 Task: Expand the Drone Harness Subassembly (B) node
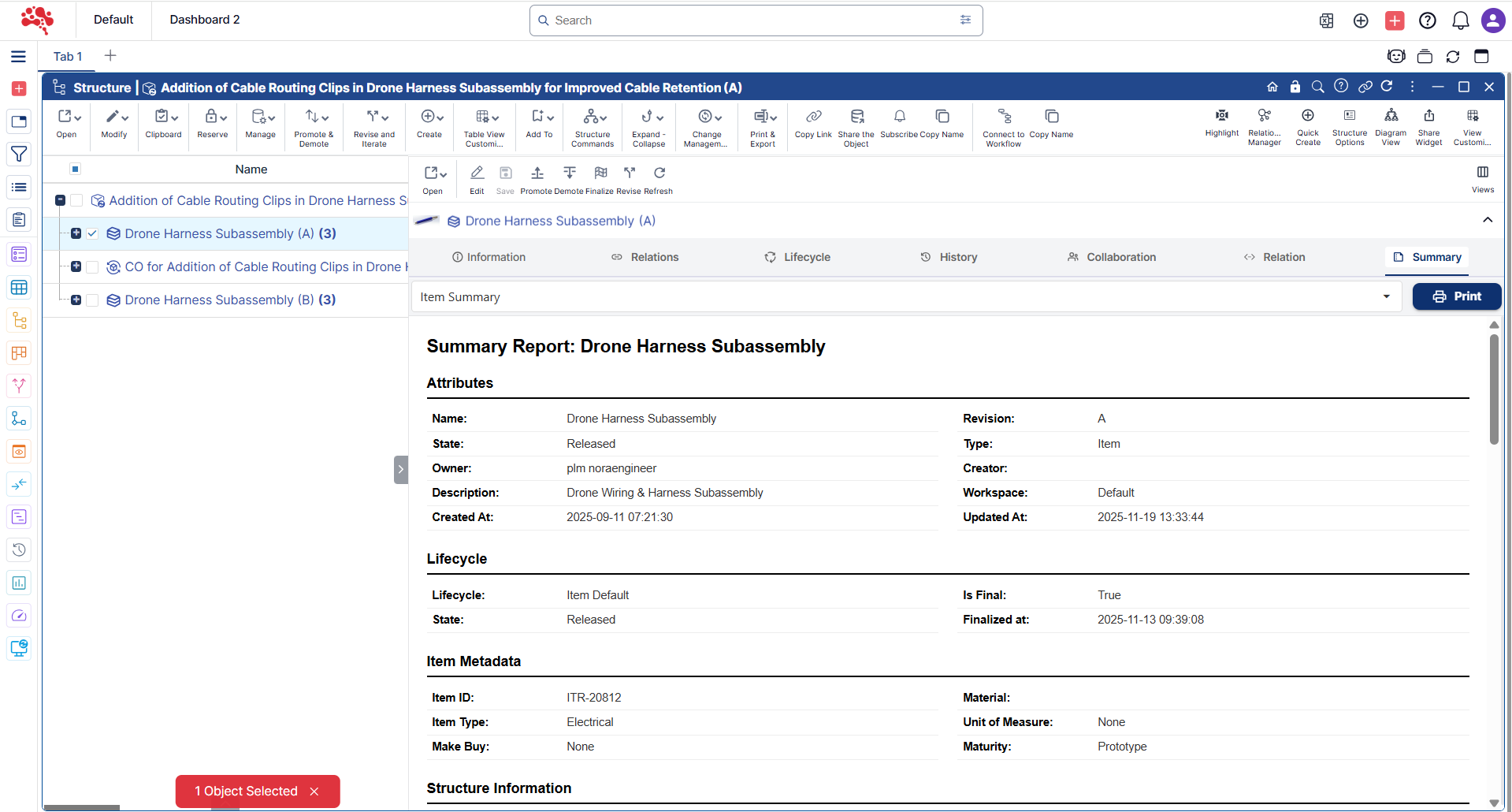76,300
